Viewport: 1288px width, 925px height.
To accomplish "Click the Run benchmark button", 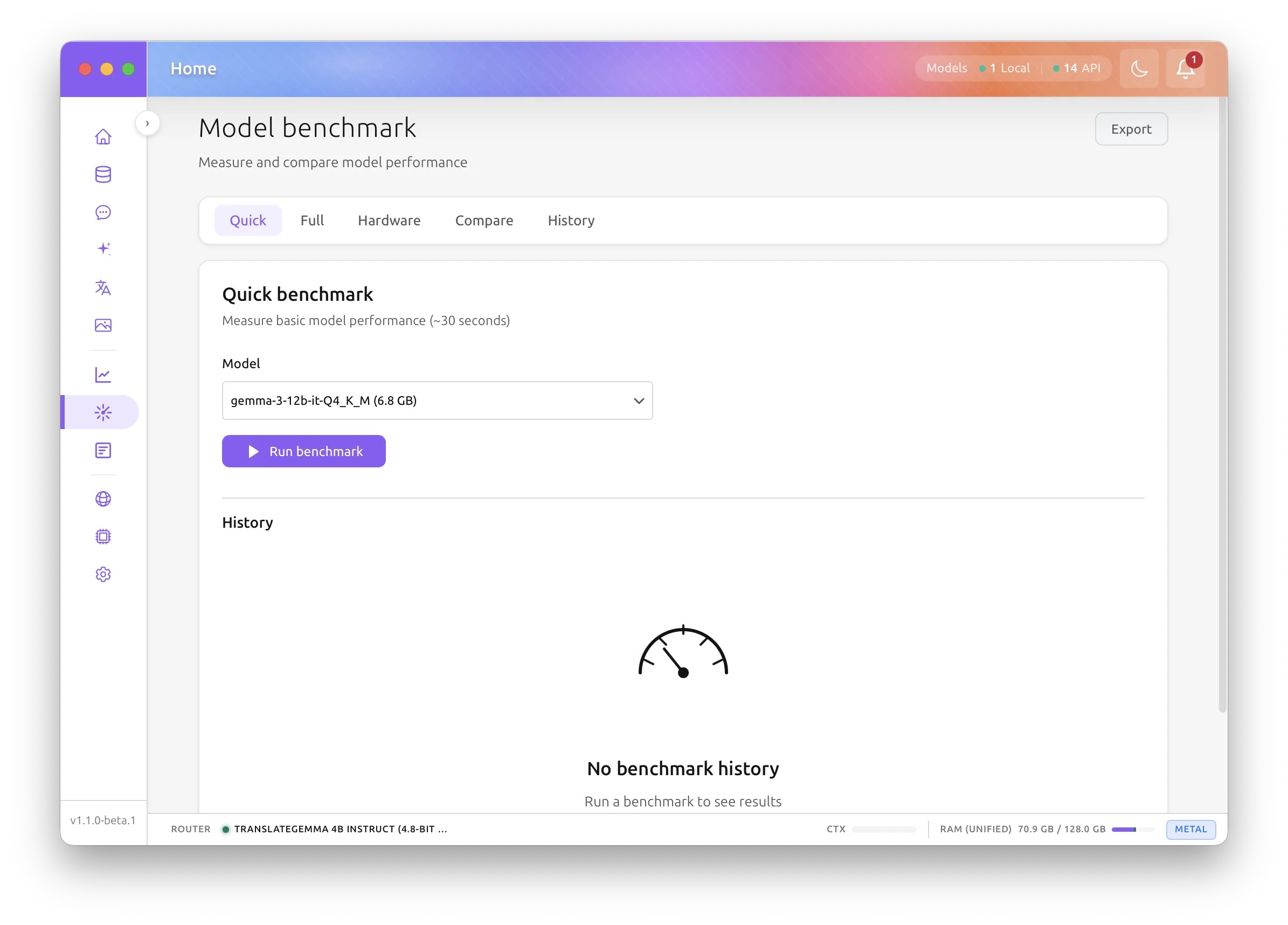I will click(x=303, y=451).
